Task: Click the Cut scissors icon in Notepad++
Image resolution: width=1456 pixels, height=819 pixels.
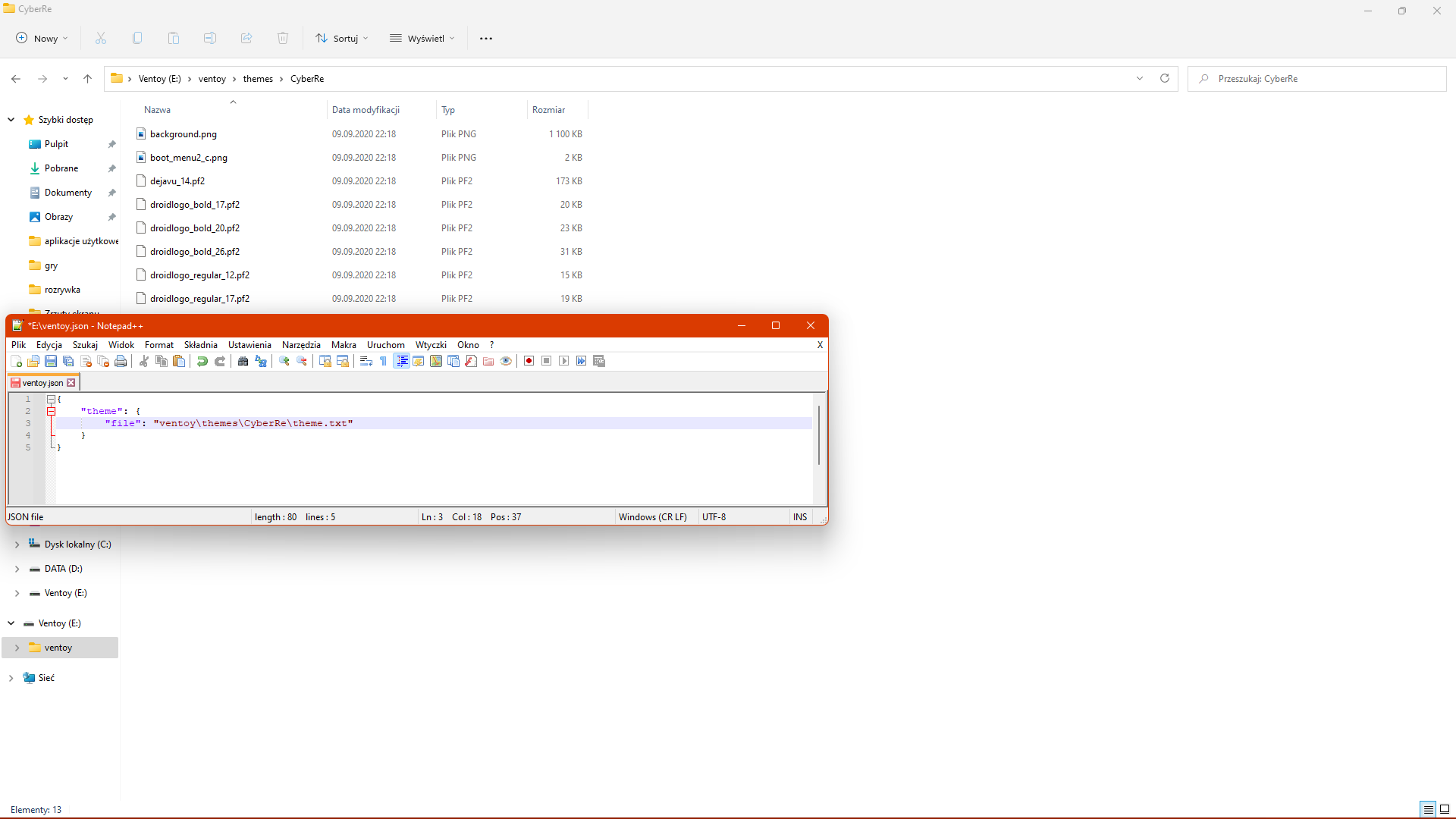Action: tap(143, 362)
